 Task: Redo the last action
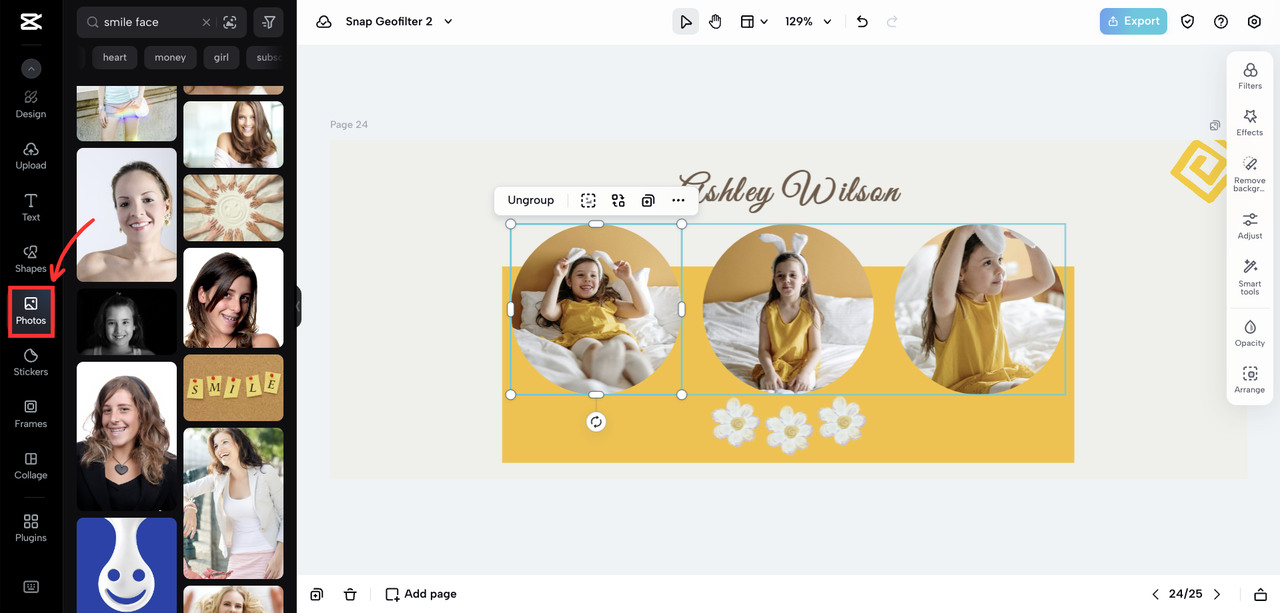[x=892, y=21]
